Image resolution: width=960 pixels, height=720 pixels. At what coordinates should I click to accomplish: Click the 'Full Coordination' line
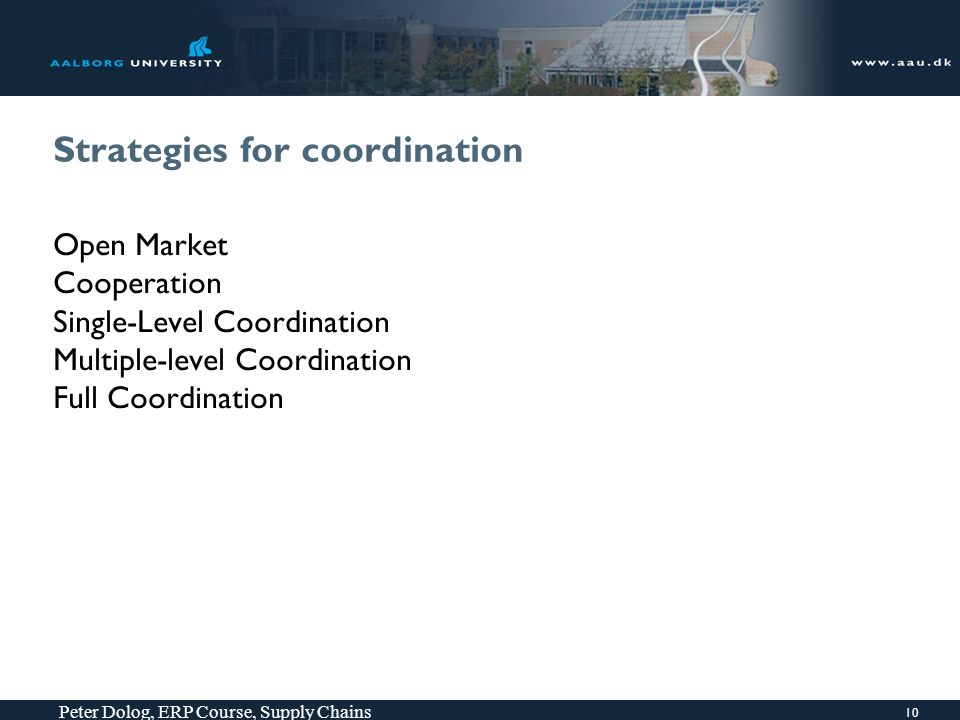click(x=168, y=398)
